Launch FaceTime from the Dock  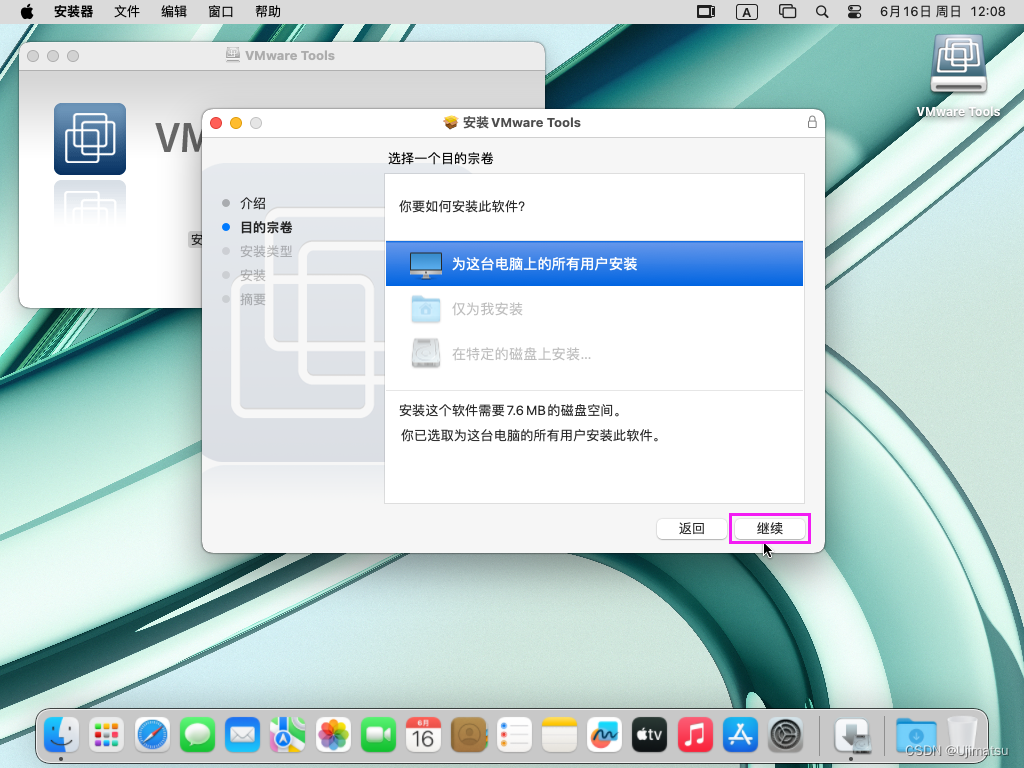[378, 735]
